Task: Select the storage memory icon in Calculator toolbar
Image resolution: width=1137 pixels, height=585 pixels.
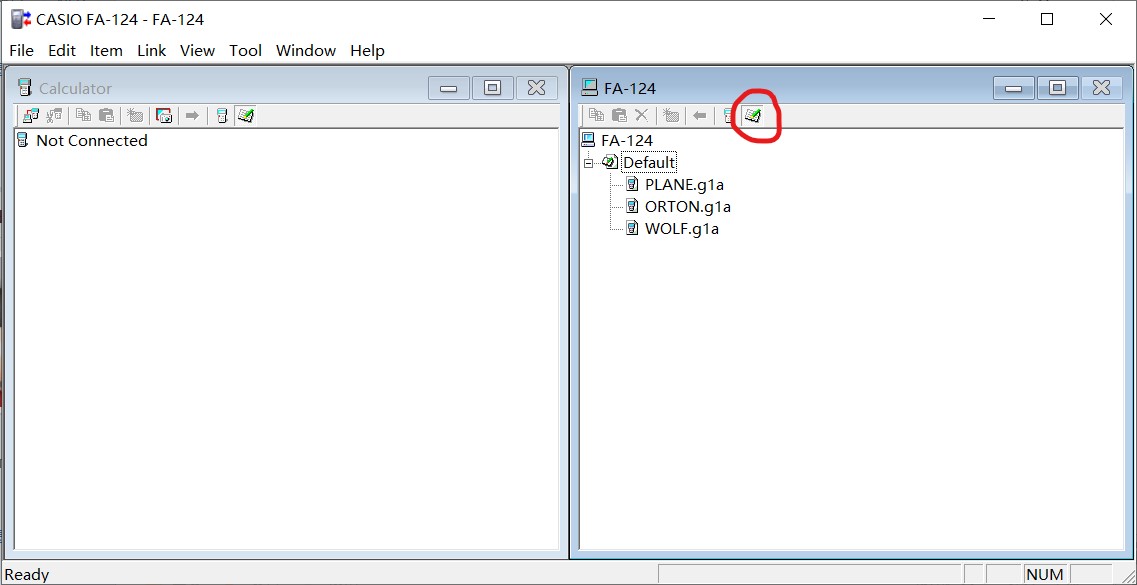Action: click(x=245, y=115)
